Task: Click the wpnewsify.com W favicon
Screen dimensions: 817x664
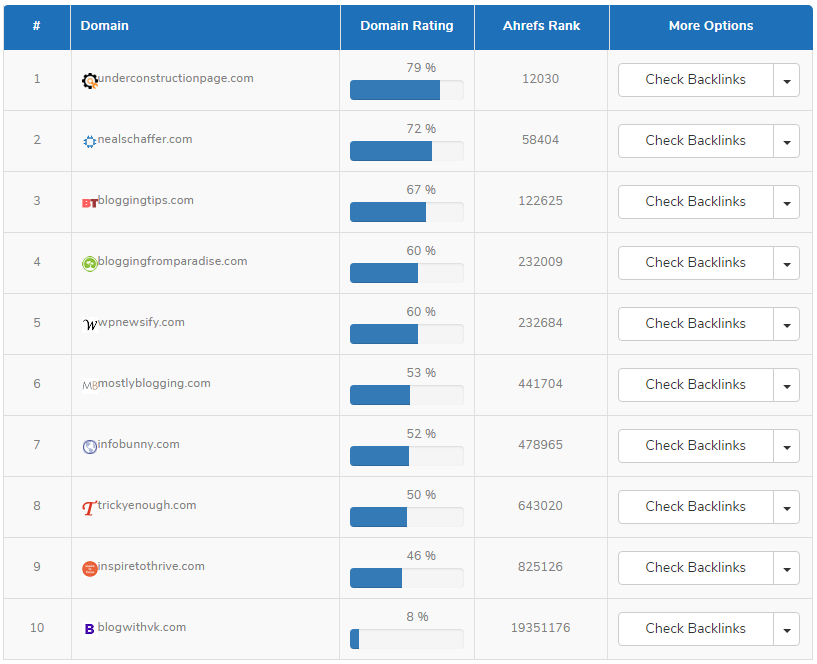Action: pos(90,325)
